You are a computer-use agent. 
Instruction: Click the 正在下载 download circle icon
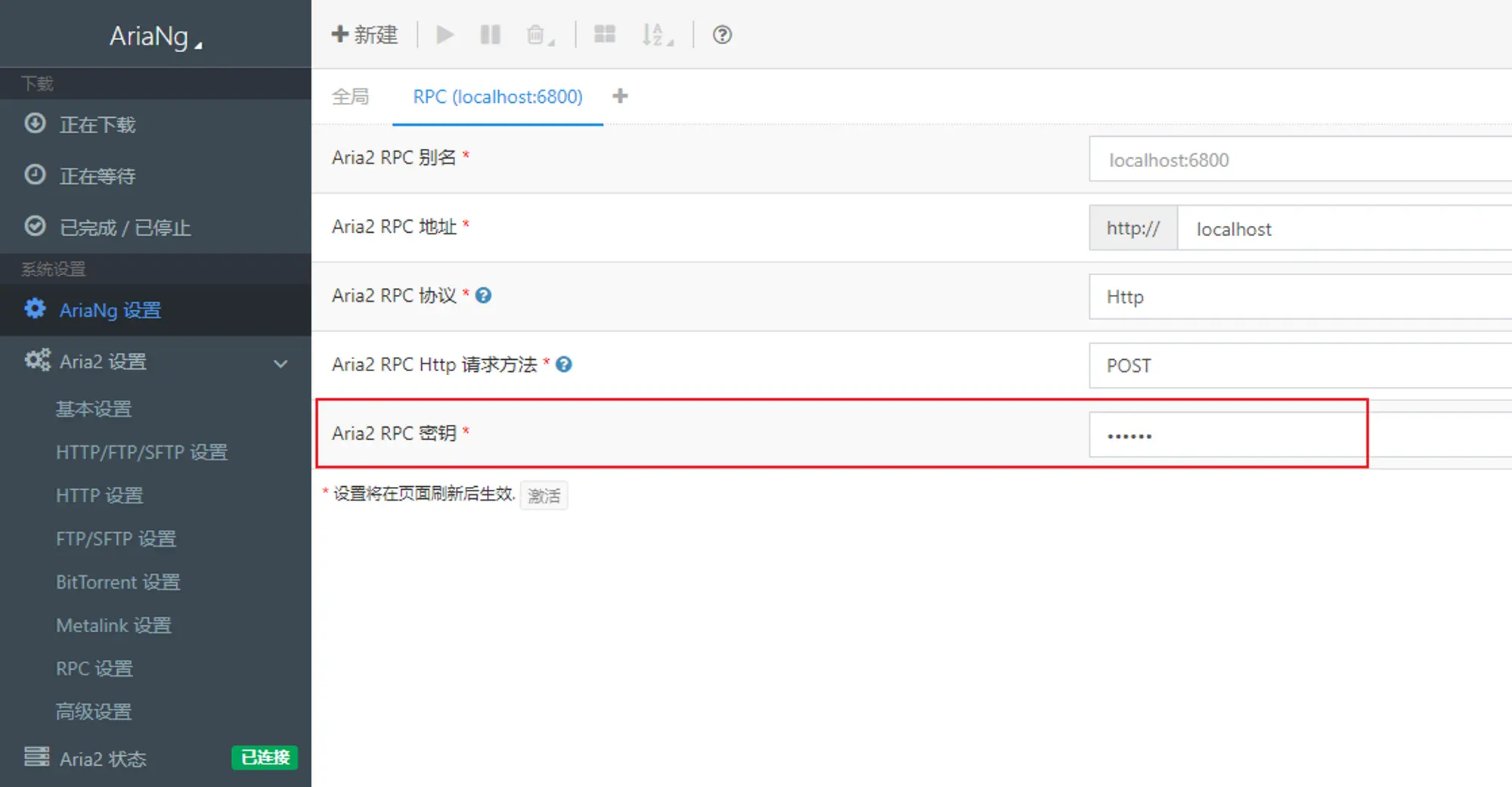point(35,123)
